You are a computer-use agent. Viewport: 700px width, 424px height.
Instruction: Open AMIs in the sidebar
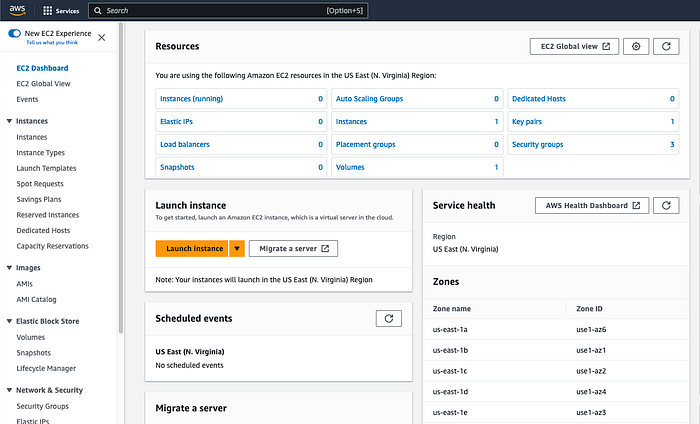25,284
